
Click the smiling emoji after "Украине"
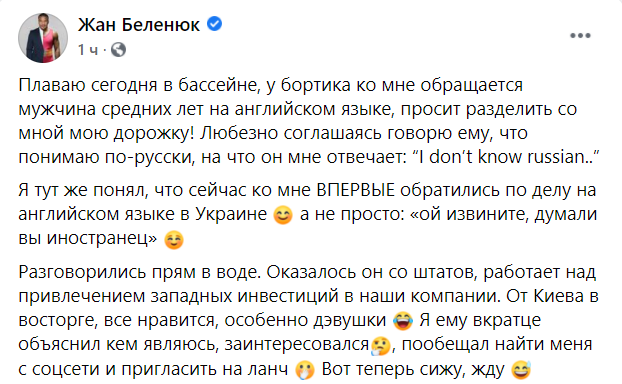(283, 215)
